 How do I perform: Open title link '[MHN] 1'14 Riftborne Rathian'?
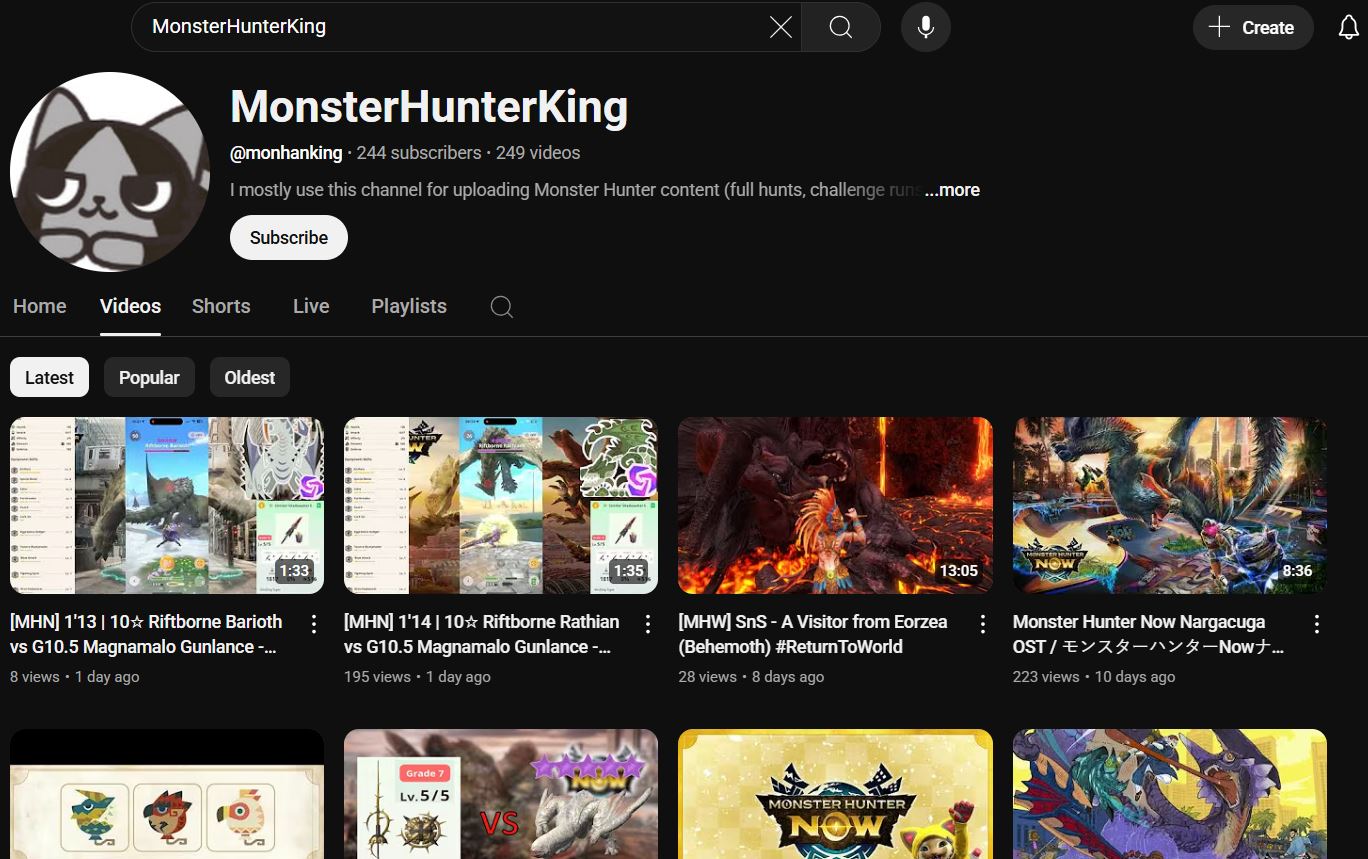482,634
